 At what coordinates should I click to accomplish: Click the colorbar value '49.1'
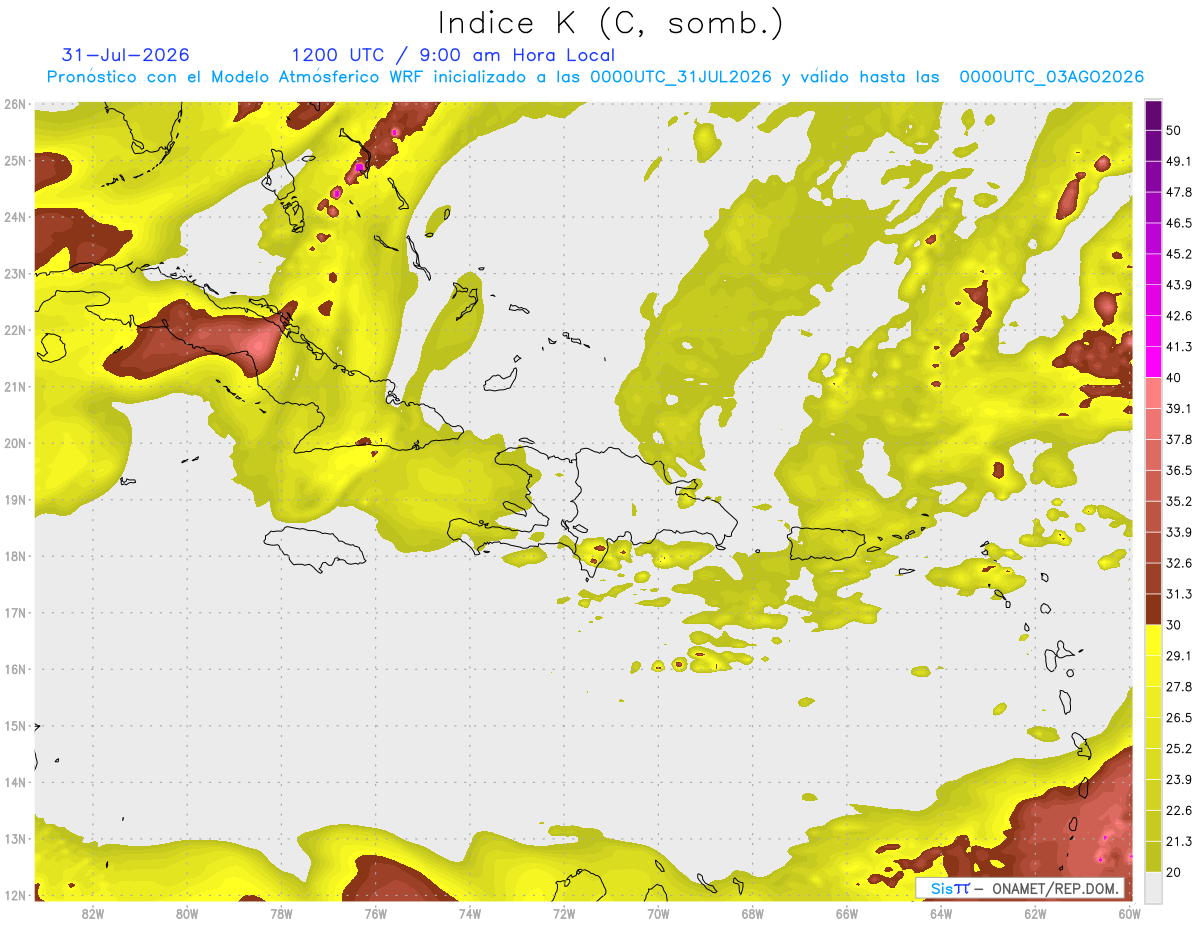pos(1178,162)
